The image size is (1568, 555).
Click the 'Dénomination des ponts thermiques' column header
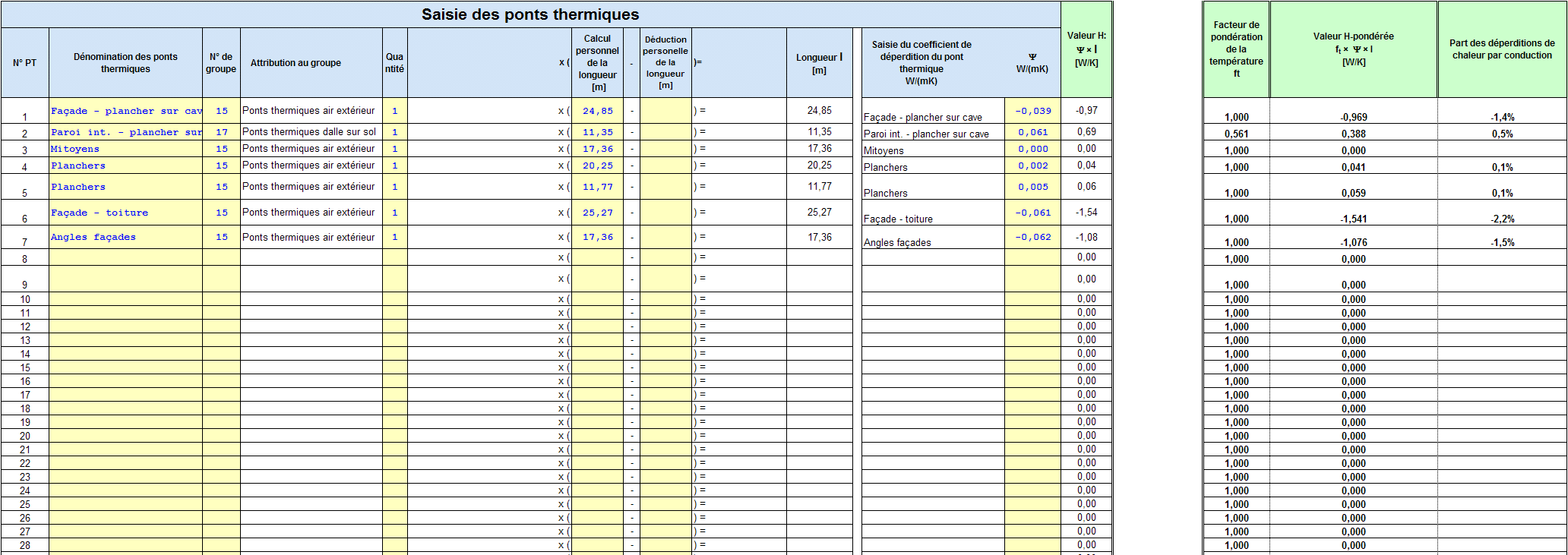[126, 63]
